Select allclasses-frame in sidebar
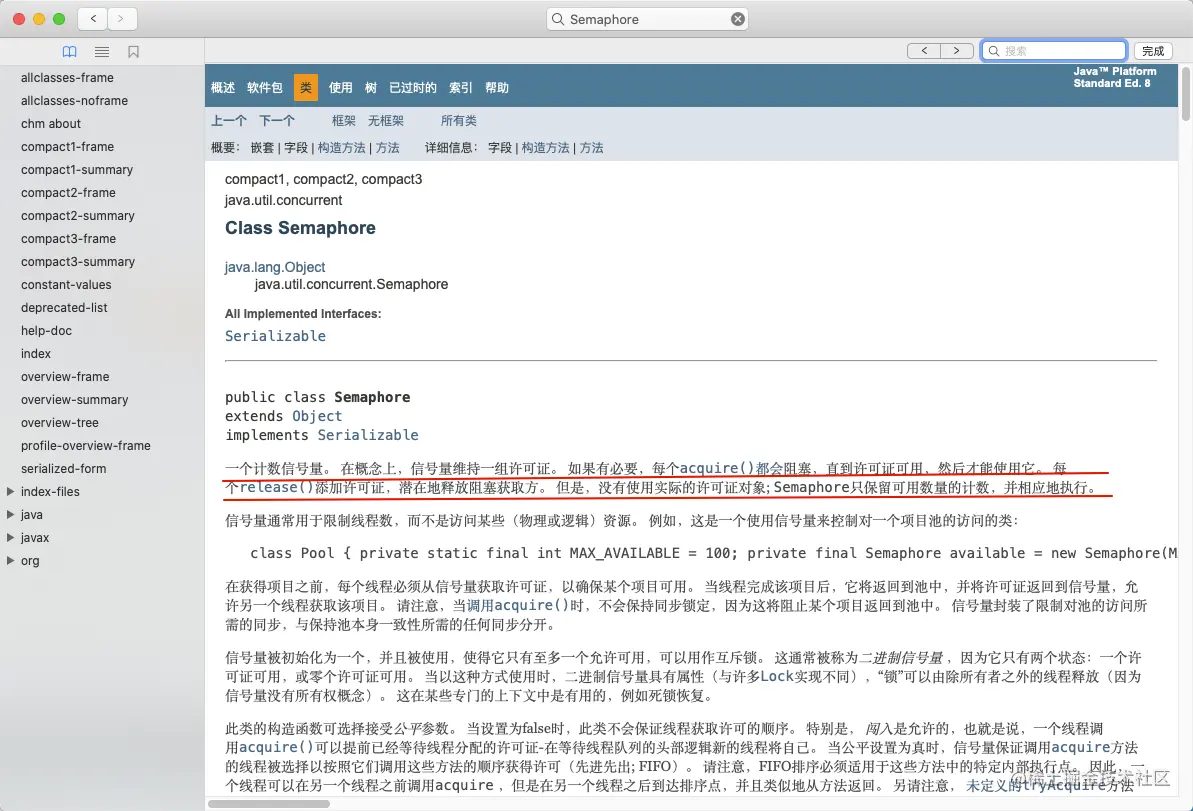 pyautogui.click(x=67, y=78)
